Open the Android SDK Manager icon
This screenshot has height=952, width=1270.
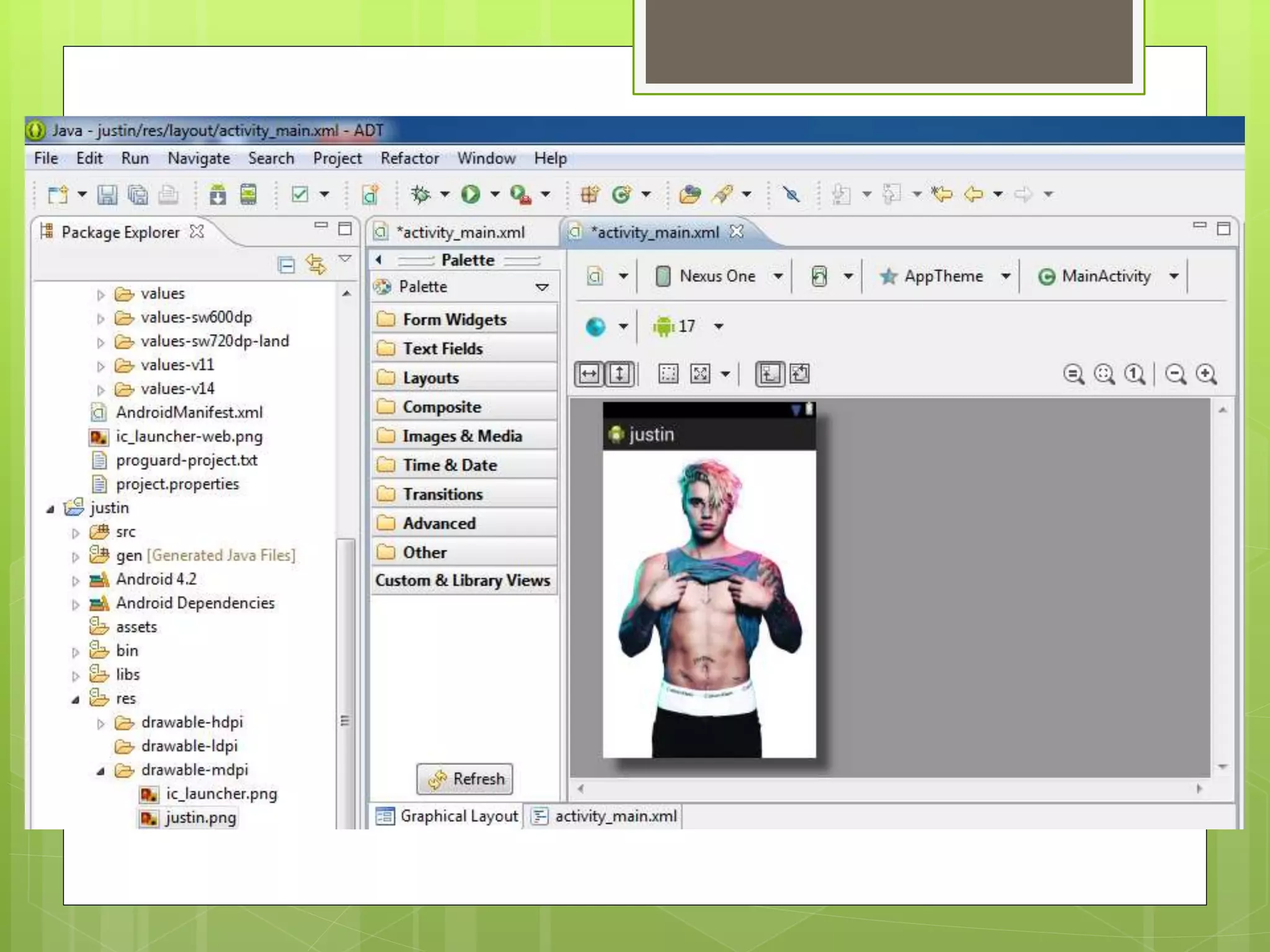pyautogui.click(x=218, y=195)
